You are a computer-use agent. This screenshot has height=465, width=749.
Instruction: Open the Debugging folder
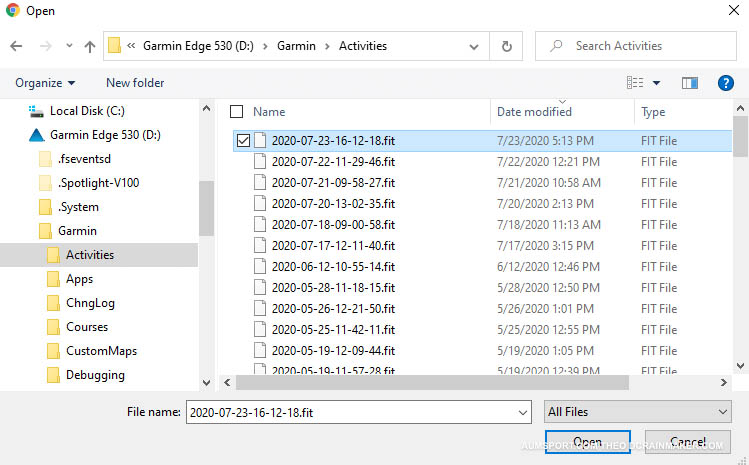click(95, 375)
